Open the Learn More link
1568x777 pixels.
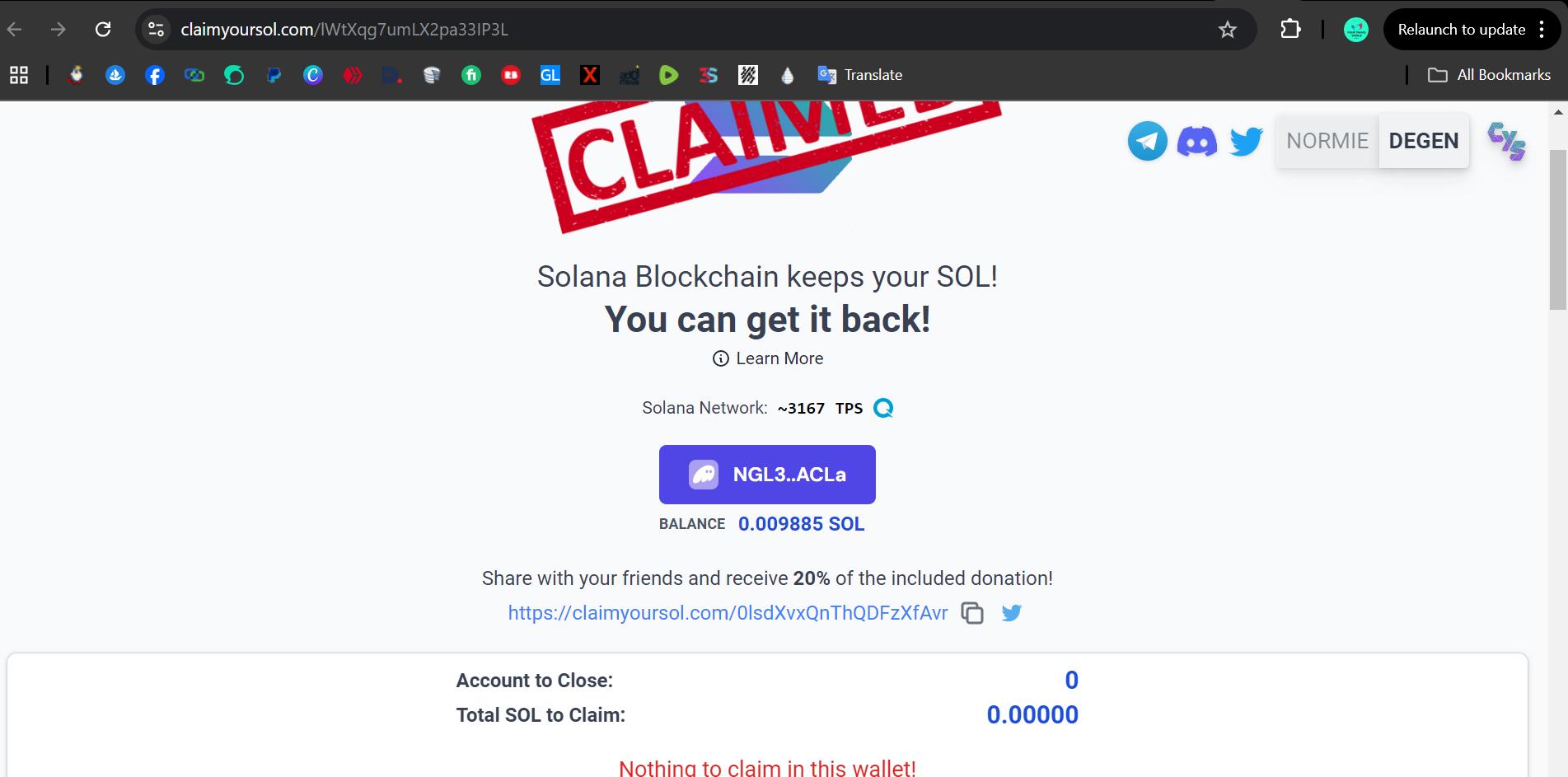(x=768, y=358)
